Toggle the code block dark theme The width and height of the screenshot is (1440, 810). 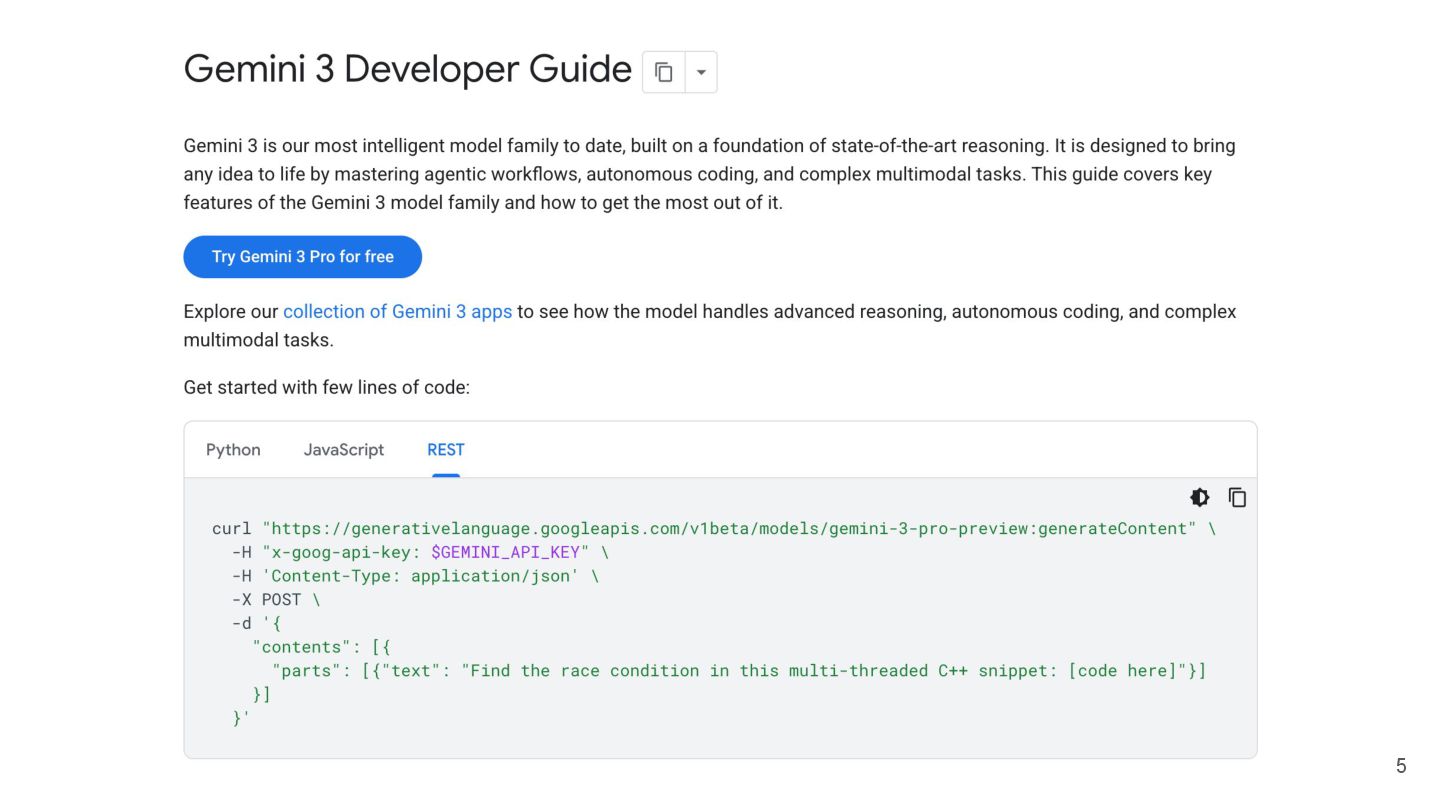(1199, 497)
